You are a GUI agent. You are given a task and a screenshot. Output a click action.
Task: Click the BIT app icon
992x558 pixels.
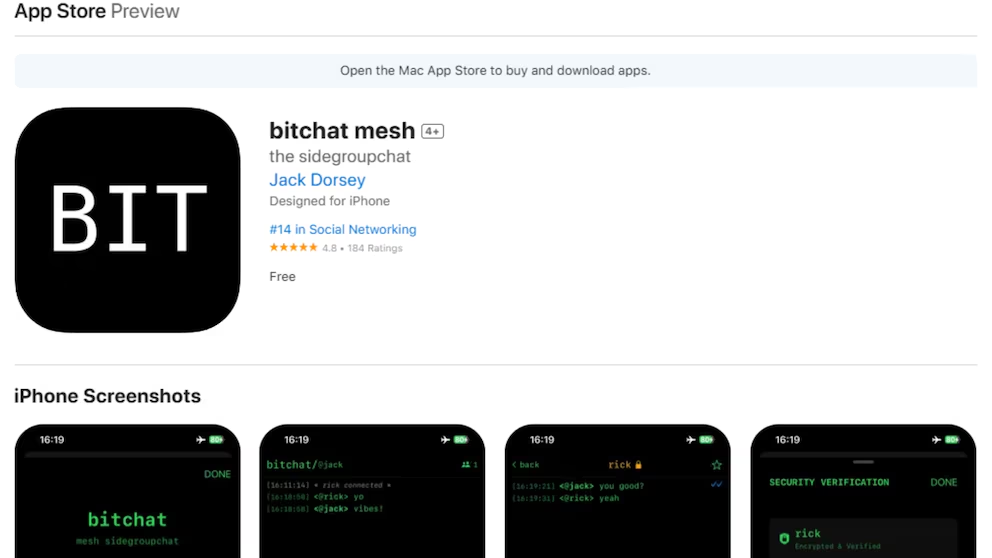pyautogui.click(x=128, y=220)
